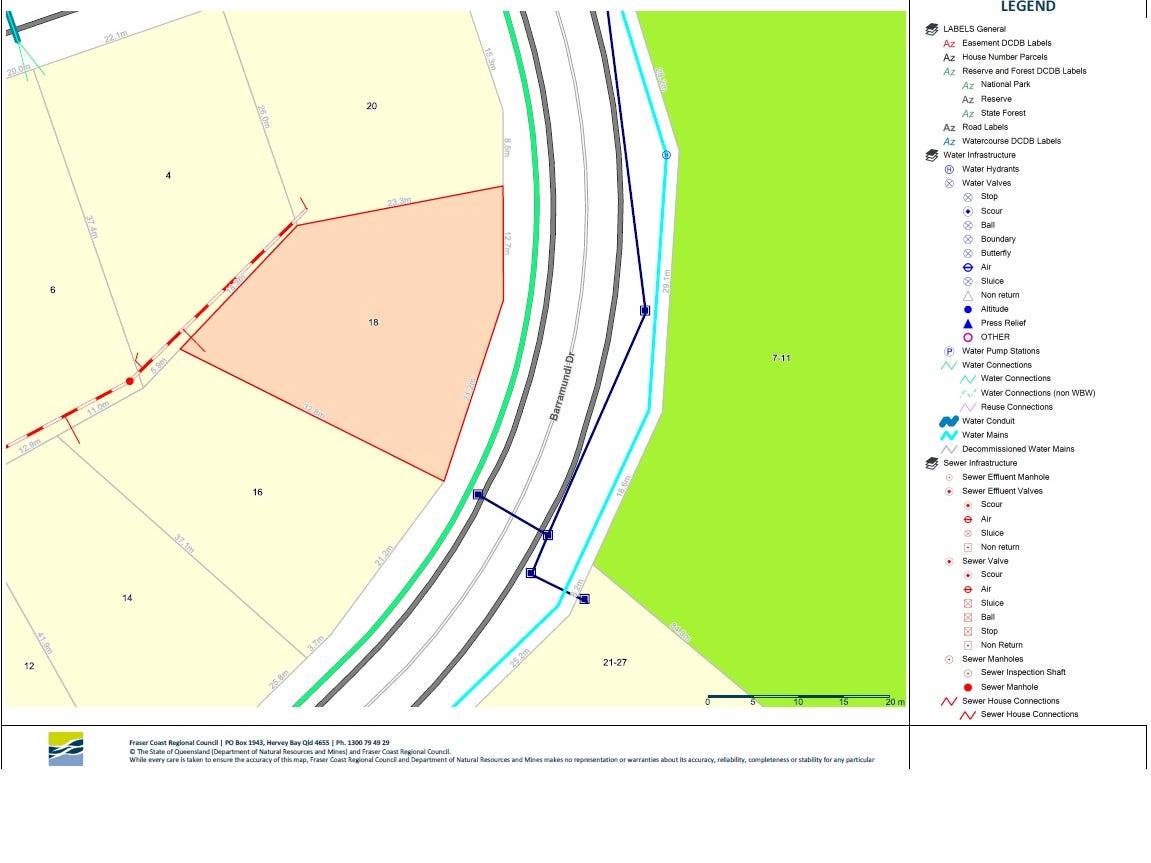Viewport: 1151px width, 863px height.
Task: Click the Water Infrastructure layer group icon
Action: point(932,155)
